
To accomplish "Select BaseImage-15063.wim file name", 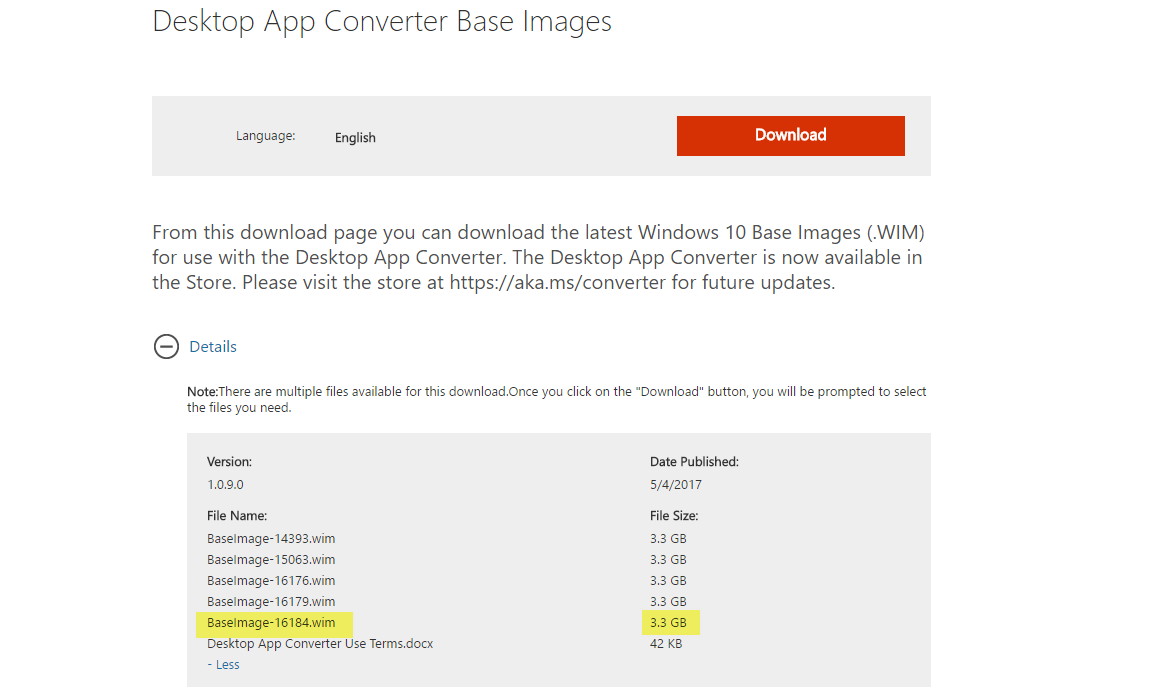I will [271, 559].
